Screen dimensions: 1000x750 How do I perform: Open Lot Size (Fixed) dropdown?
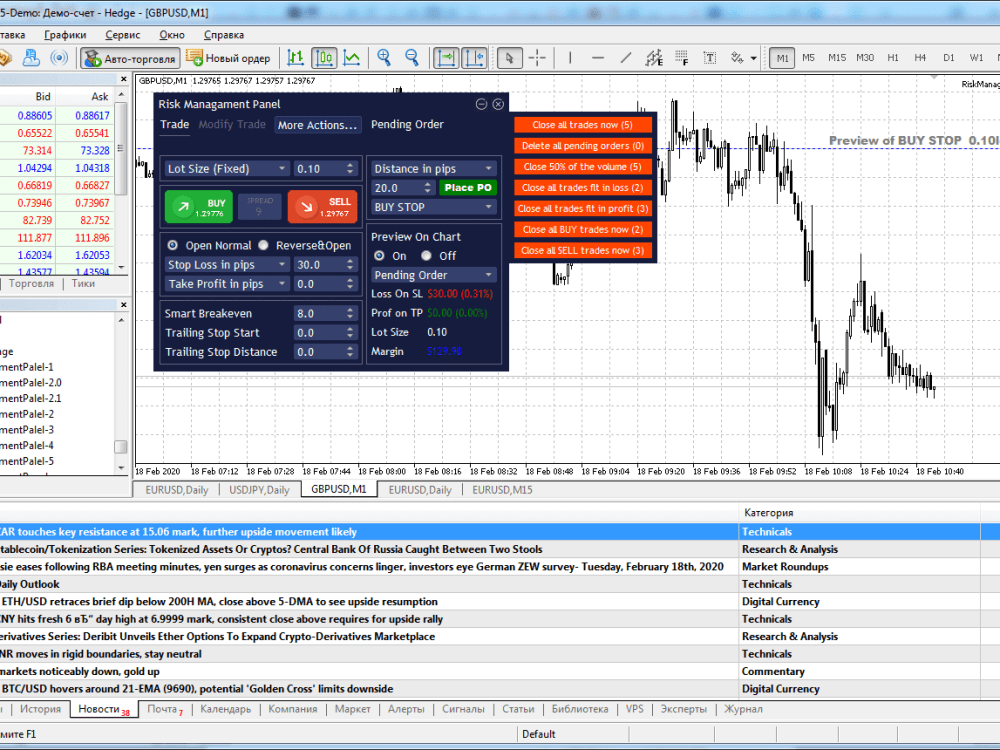tap(226, 168)
